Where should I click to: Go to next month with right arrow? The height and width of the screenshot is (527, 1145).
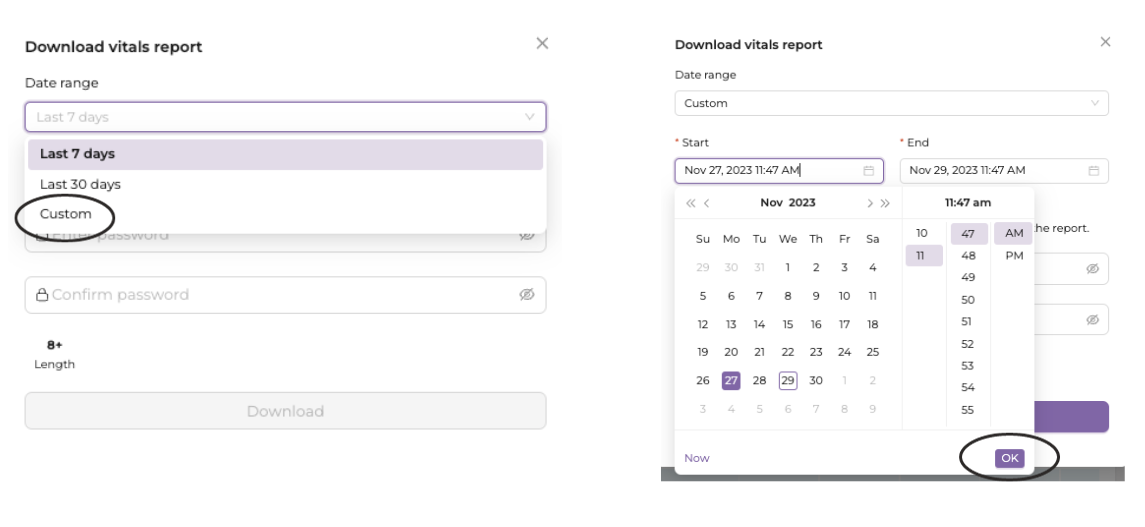[869, 204]
